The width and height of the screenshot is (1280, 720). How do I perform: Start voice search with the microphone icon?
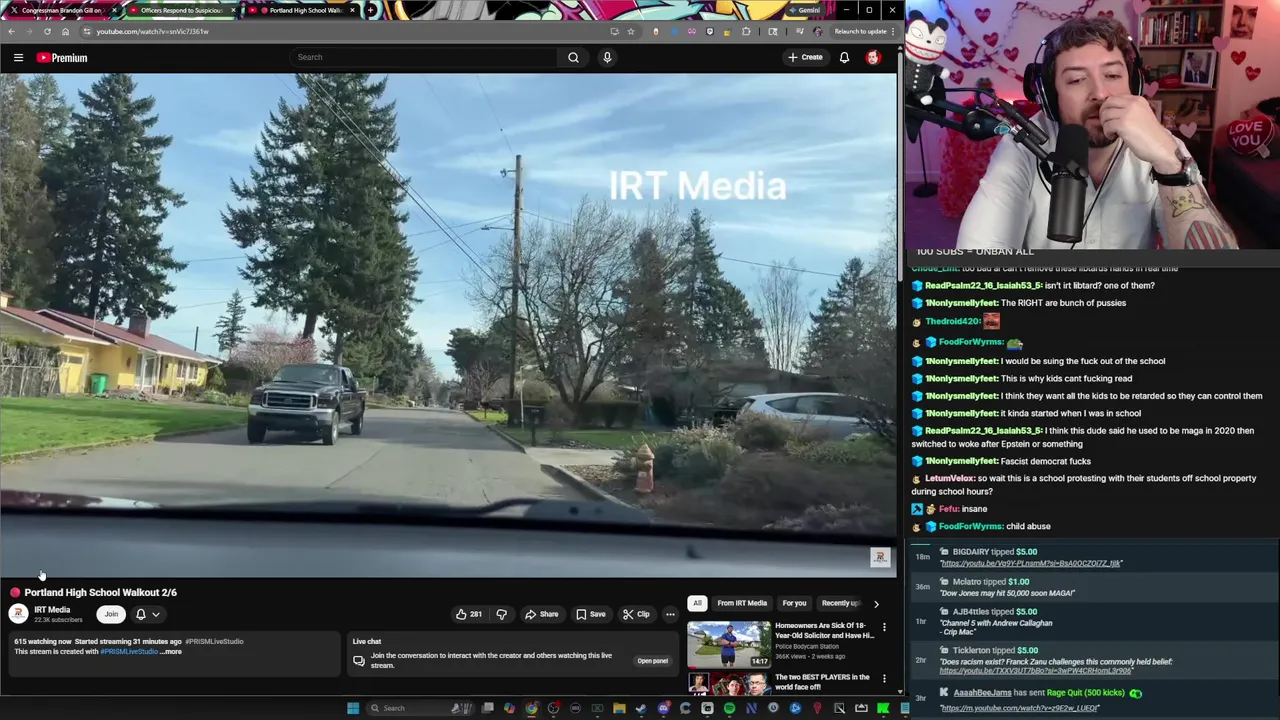coord(607,57)
